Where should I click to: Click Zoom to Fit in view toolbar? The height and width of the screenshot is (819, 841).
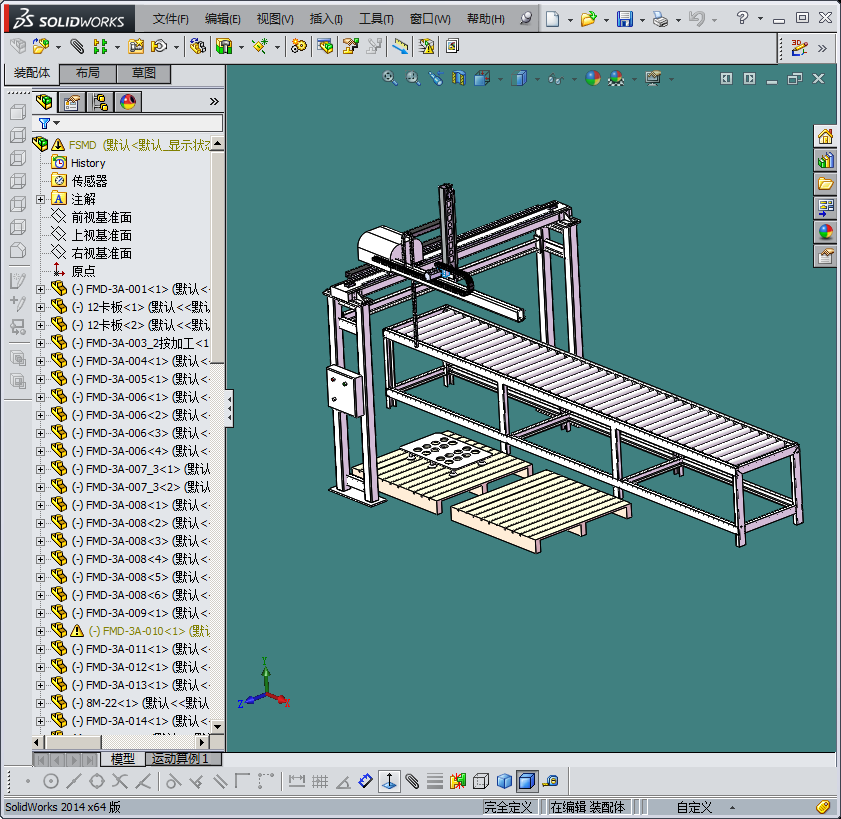click(x=390, y=78)
